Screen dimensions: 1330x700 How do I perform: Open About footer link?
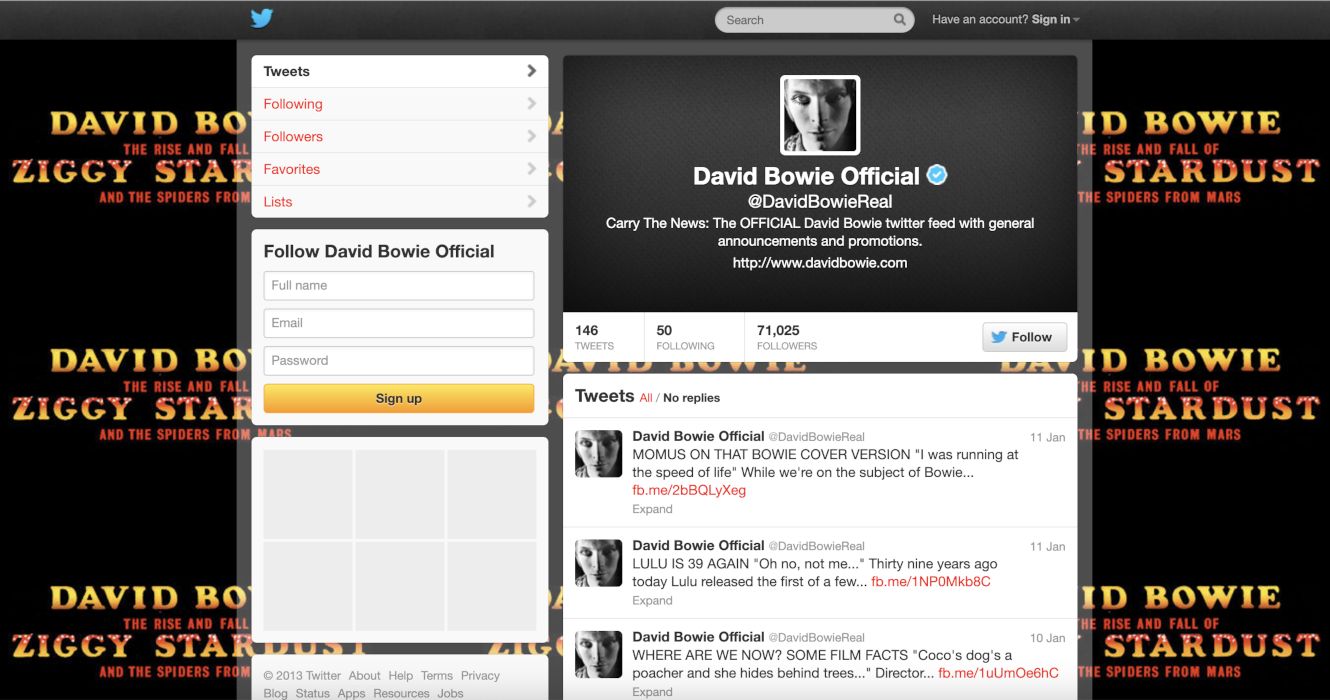[364, 676]
